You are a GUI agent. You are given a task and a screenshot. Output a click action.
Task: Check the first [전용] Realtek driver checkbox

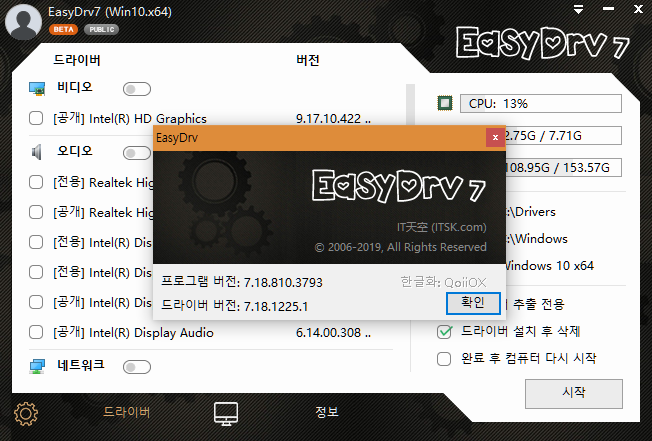(x=36, y=182)
